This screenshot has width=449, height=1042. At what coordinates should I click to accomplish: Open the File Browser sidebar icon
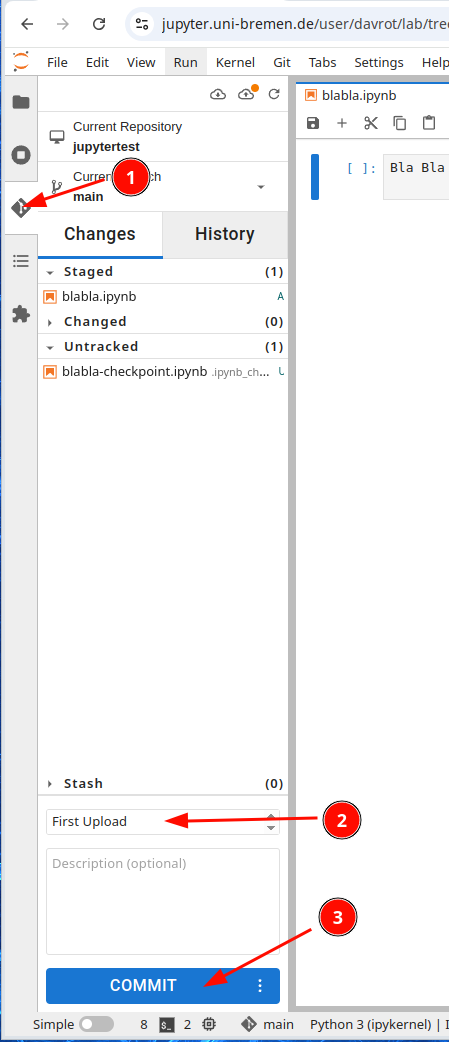pyautogui.click(x=21, y=102)
